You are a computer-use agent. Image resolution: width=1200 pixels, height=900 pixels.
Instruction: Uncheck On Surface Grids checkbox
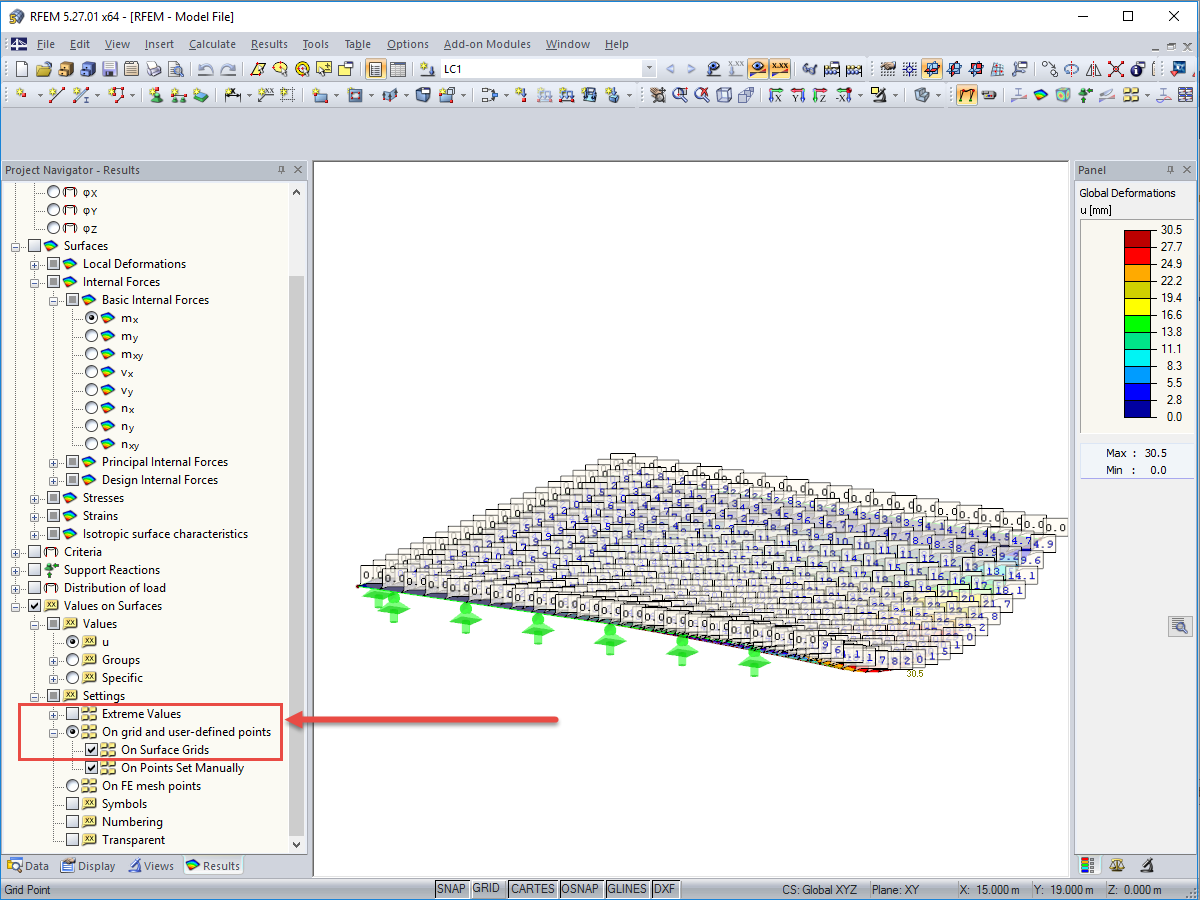click(x=92, y=750)
